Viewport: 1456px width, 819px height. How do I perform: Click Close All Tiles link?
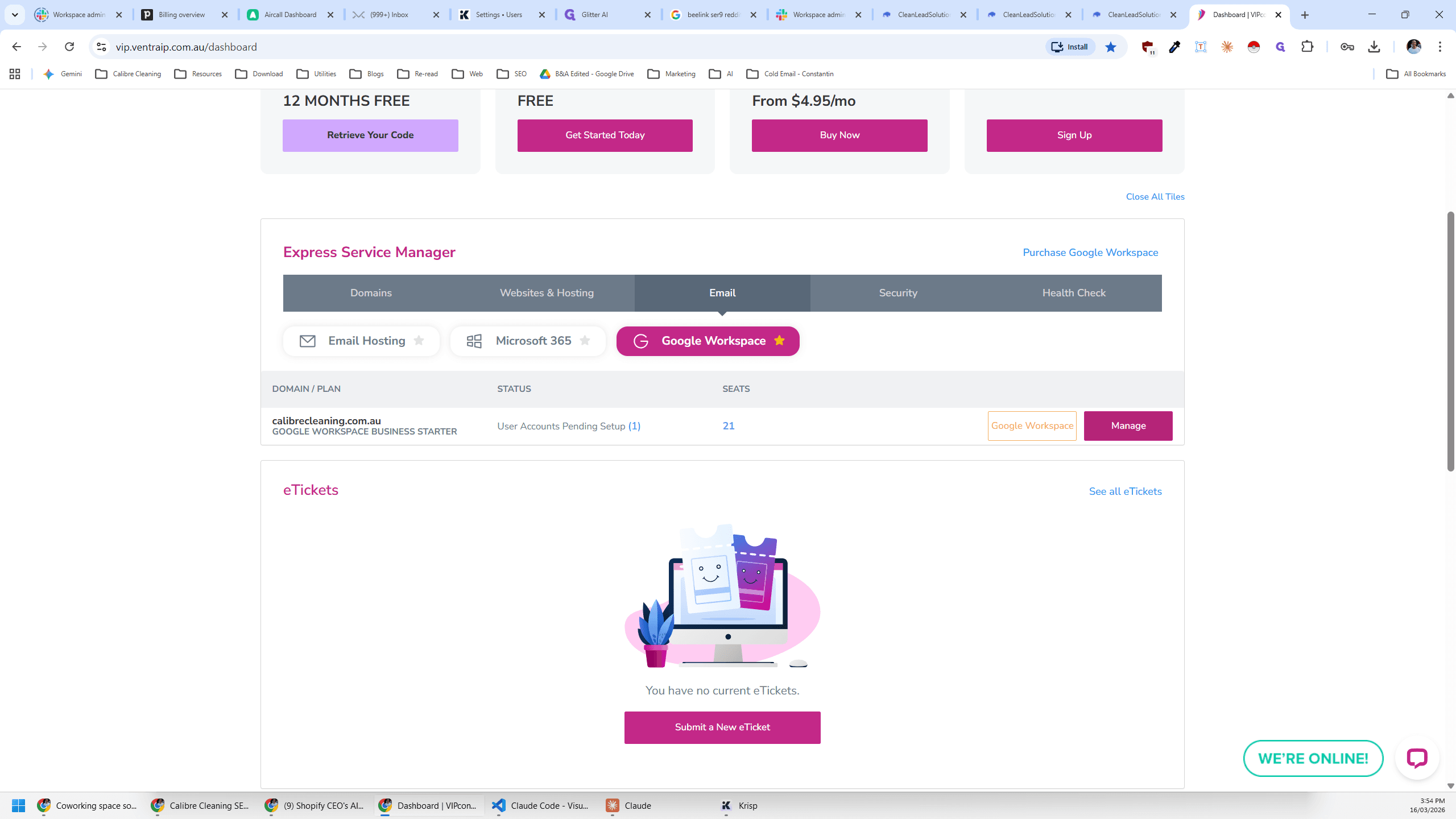[1155, 197]
